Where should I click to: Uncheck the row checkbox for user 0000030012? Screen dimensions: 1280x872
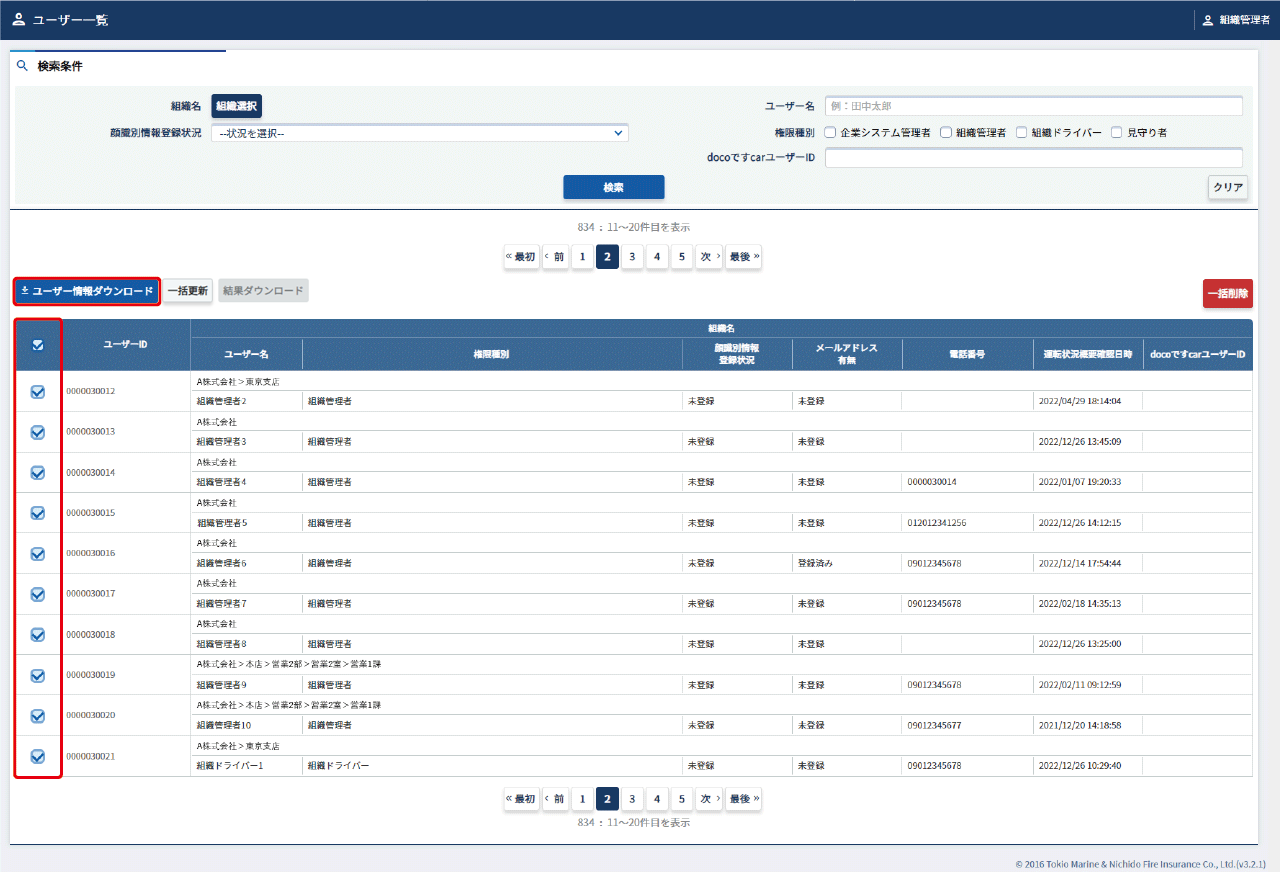tap(38, 392)
